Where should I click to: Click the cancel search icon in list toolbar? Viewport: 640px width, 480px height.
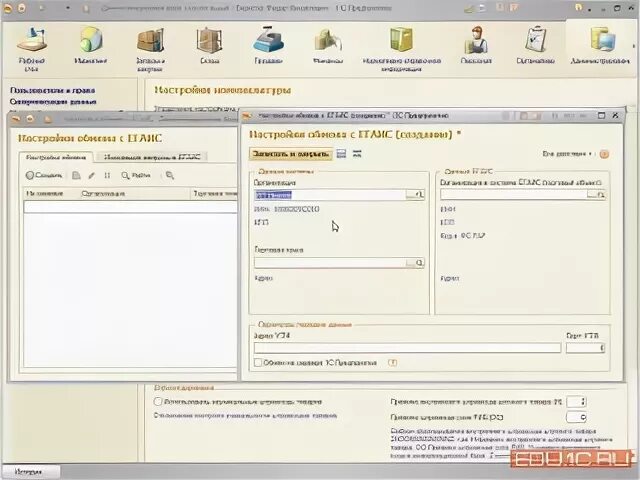click(x=170, y=176)
